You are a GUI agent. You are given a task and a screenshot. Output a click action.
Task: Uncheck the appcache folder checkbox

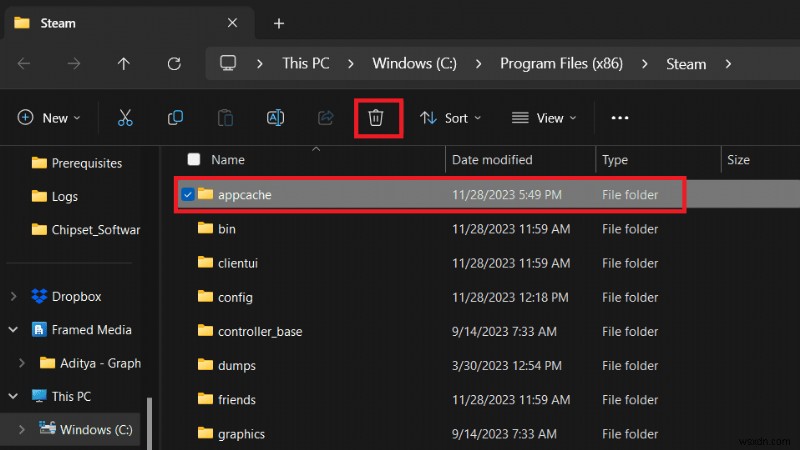[x=188, y=194]
